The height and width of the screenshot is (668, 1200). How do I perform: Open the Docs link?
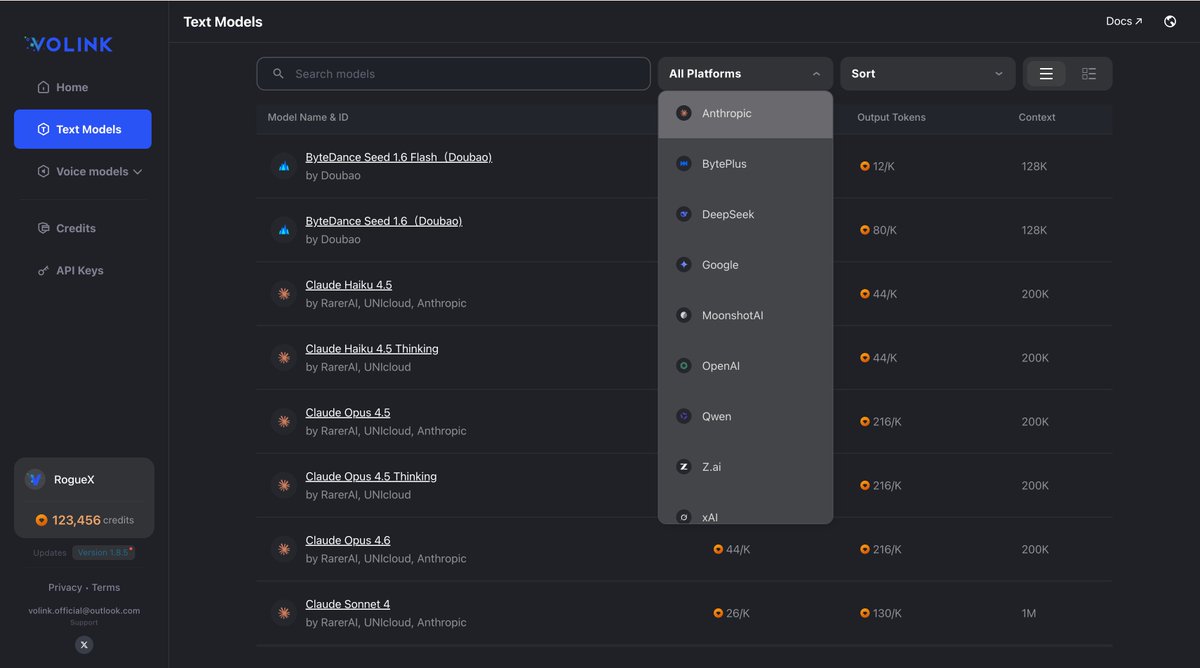point(1124,21)
